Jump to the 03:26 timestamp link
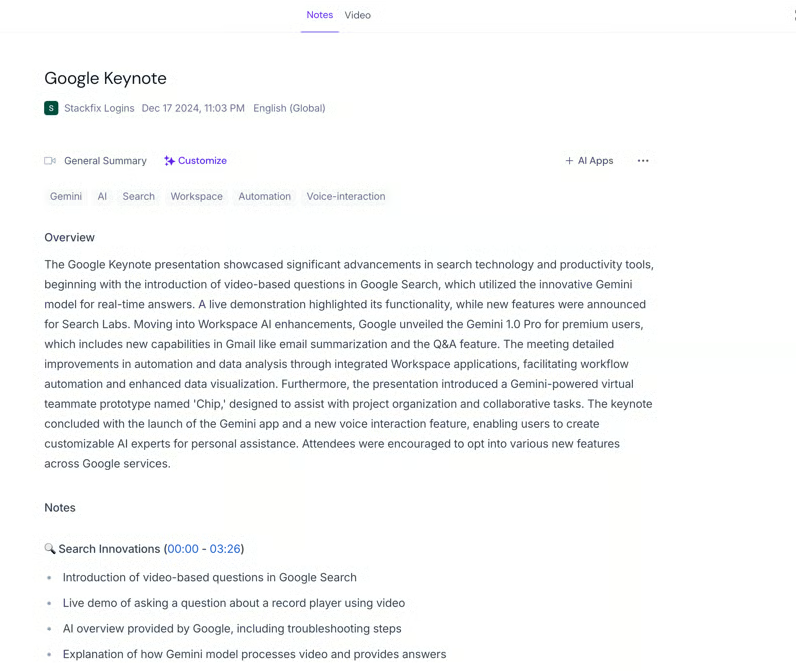 (225, 549)
